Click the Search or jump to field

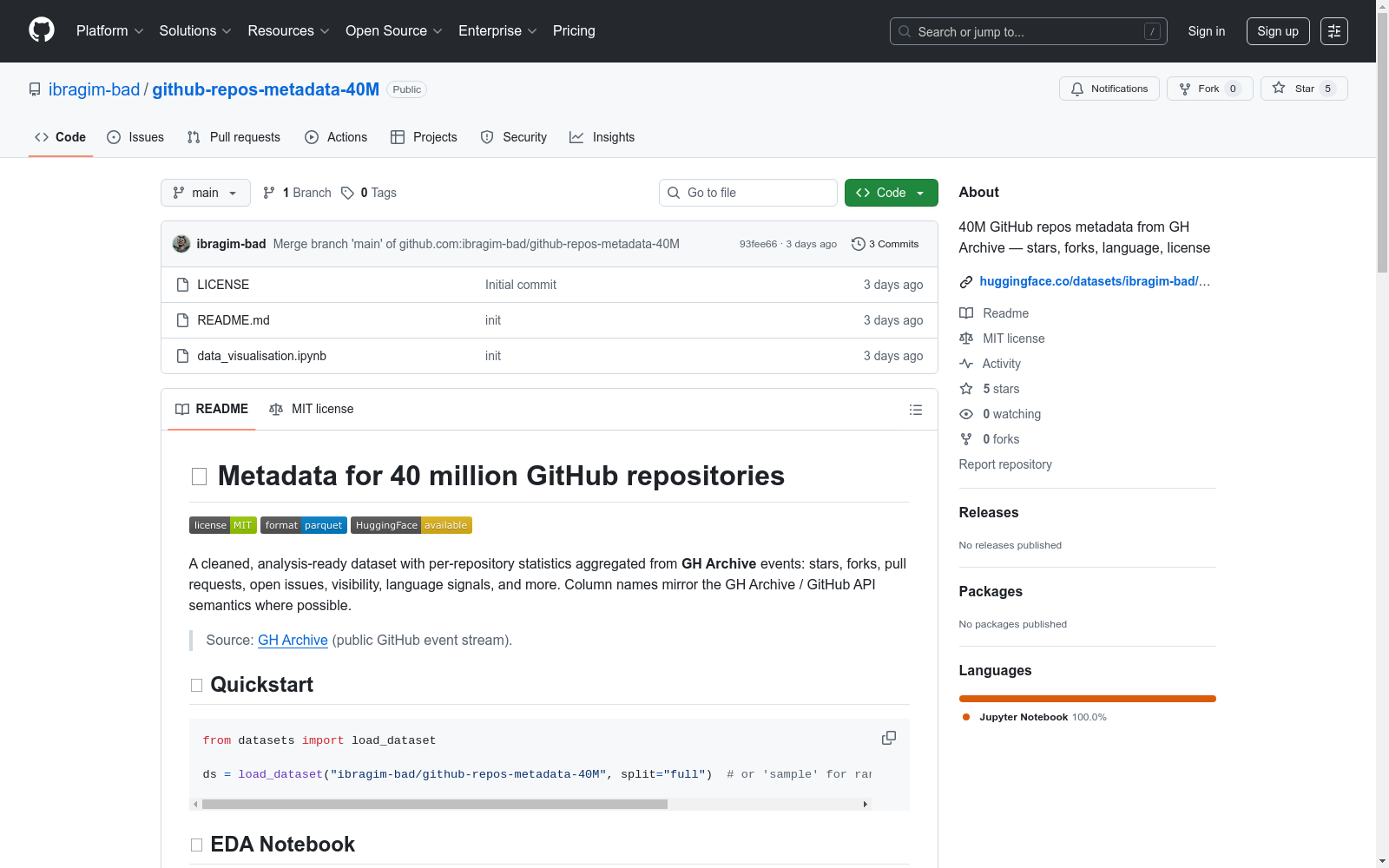coord(1029,31)
